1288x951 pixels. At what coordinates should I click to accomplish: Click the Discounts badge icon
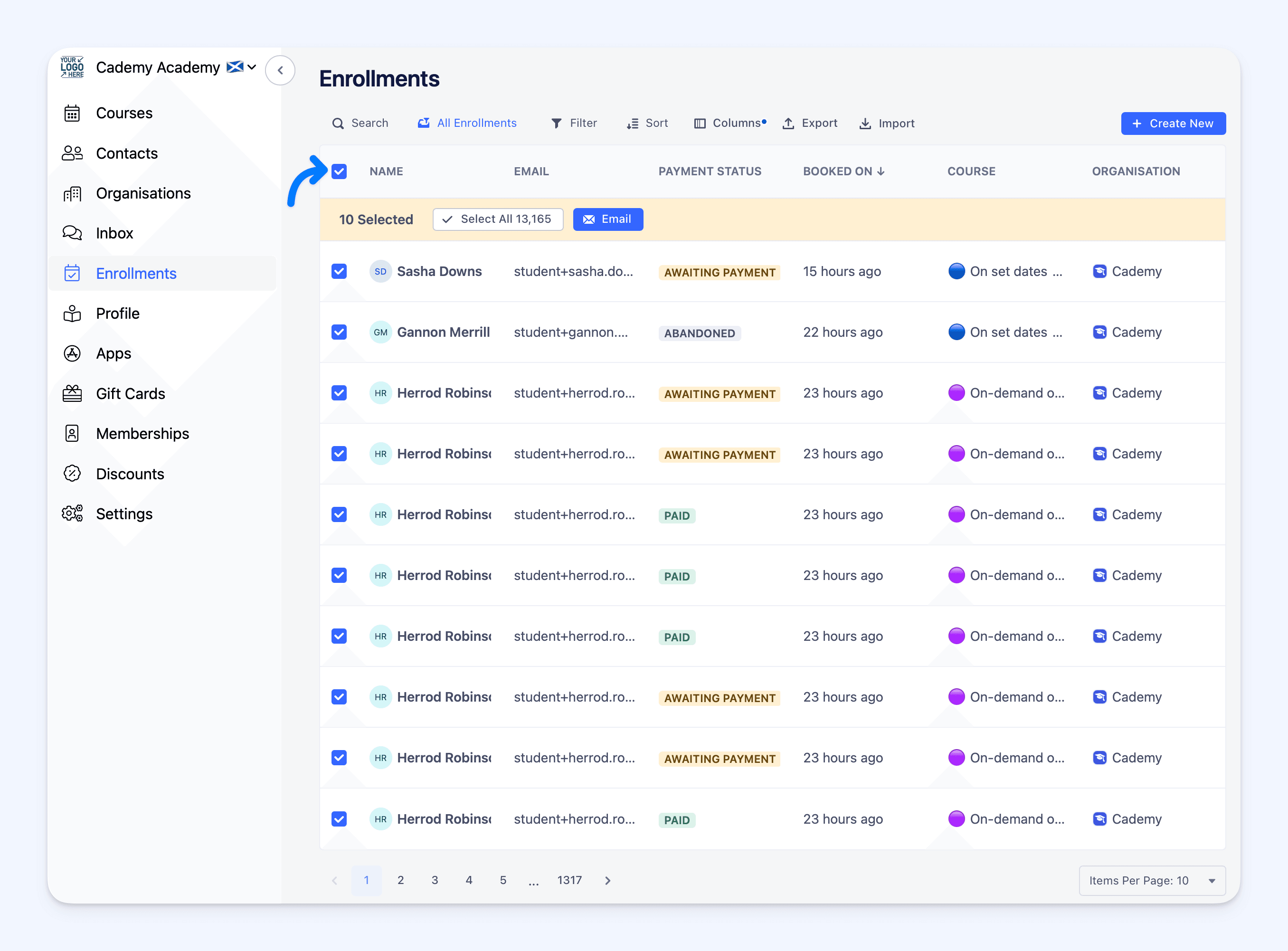coord(72,474)
